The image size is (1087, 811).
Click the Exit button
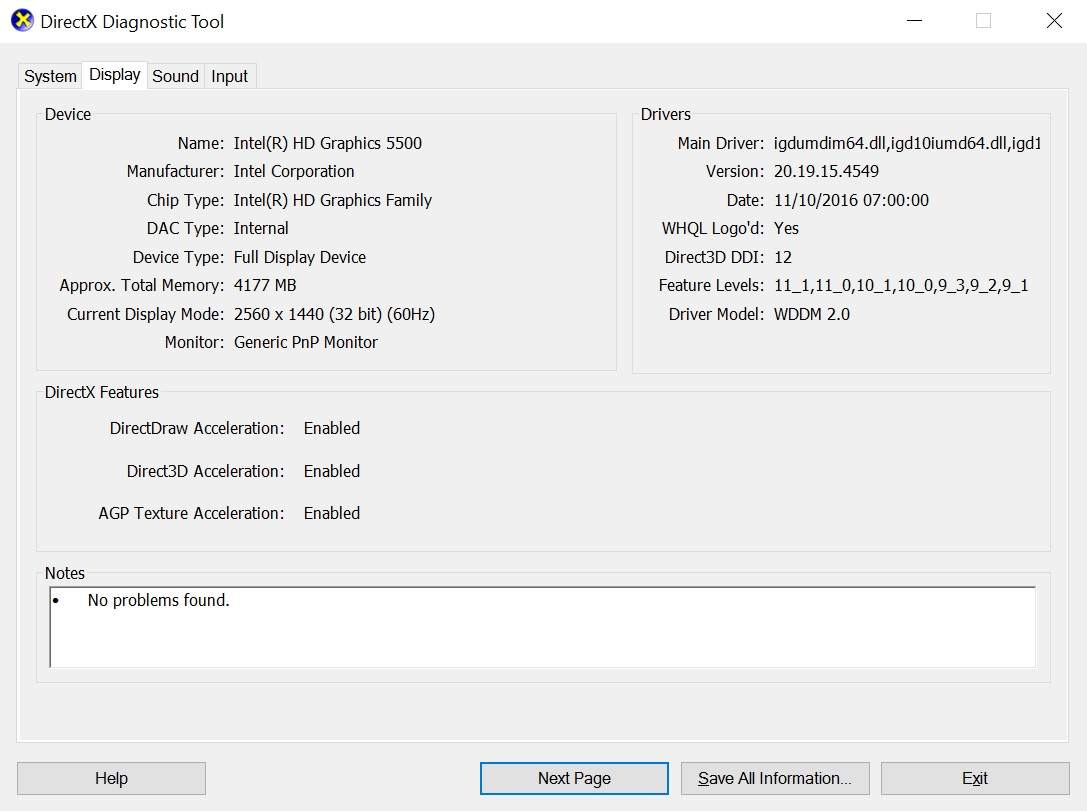(975, 778)
